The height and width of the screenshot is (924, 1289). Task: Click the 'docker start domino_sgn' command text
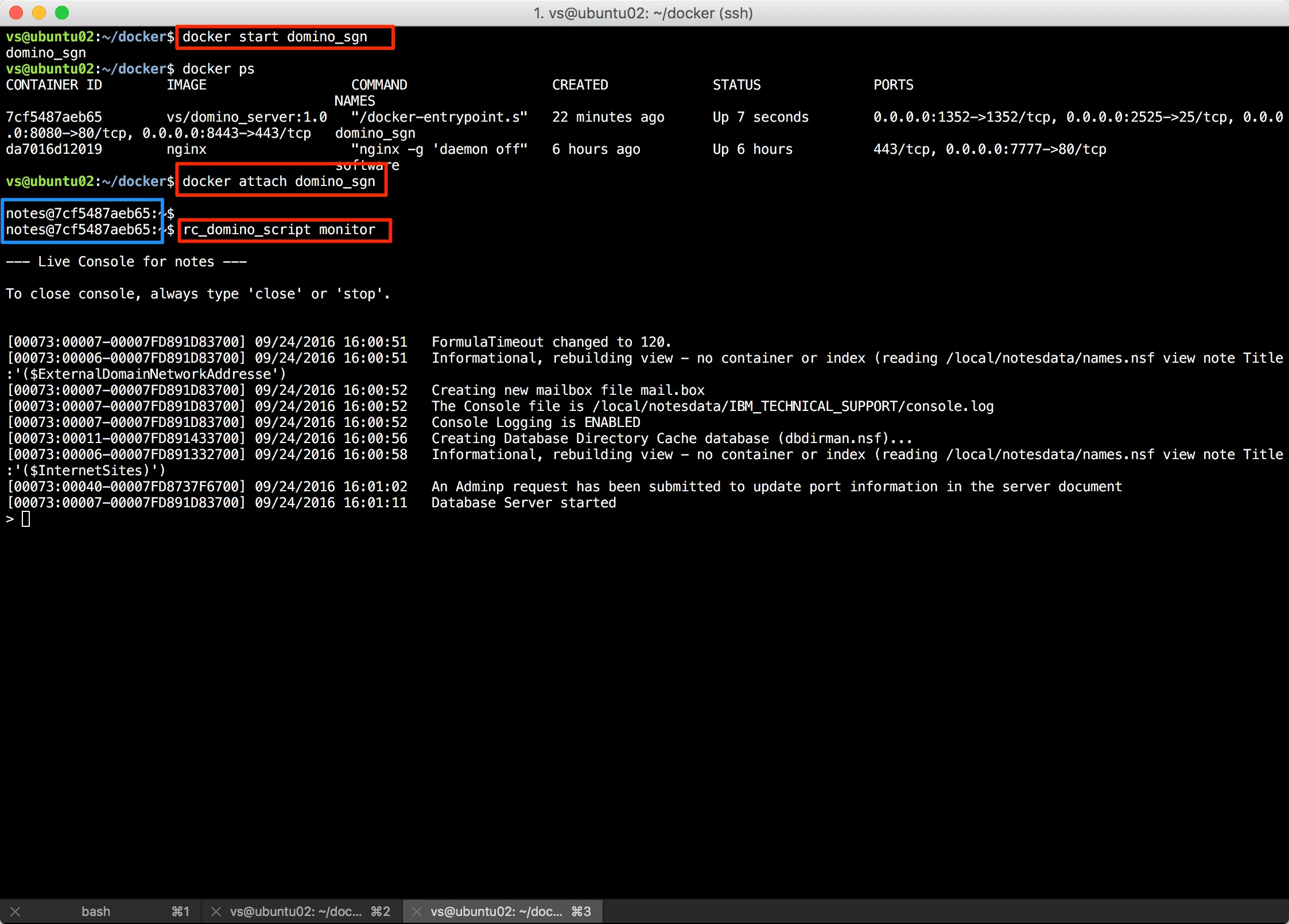click(275, 37)
